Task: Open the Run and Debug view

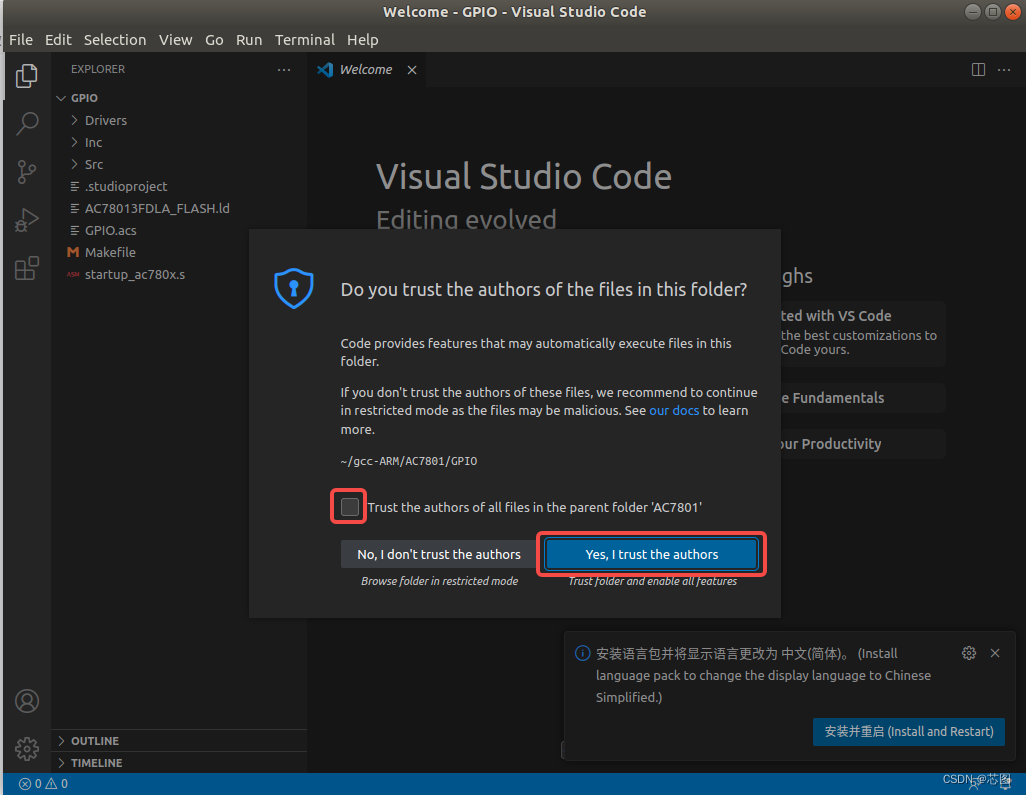Action: coord(26,219)
